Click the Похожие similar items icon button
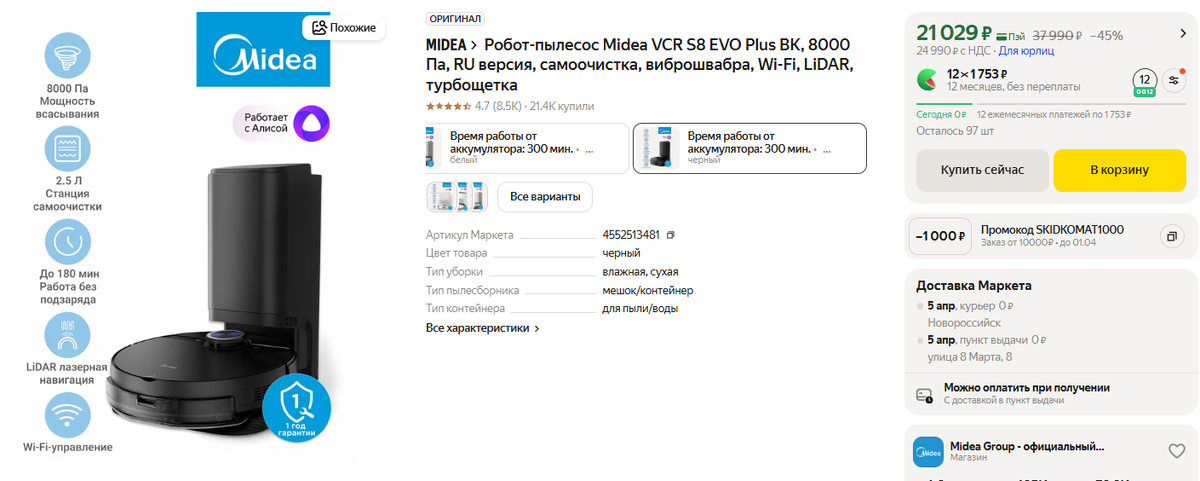Viewport: 1200px width, 481px height. (344, 28)
